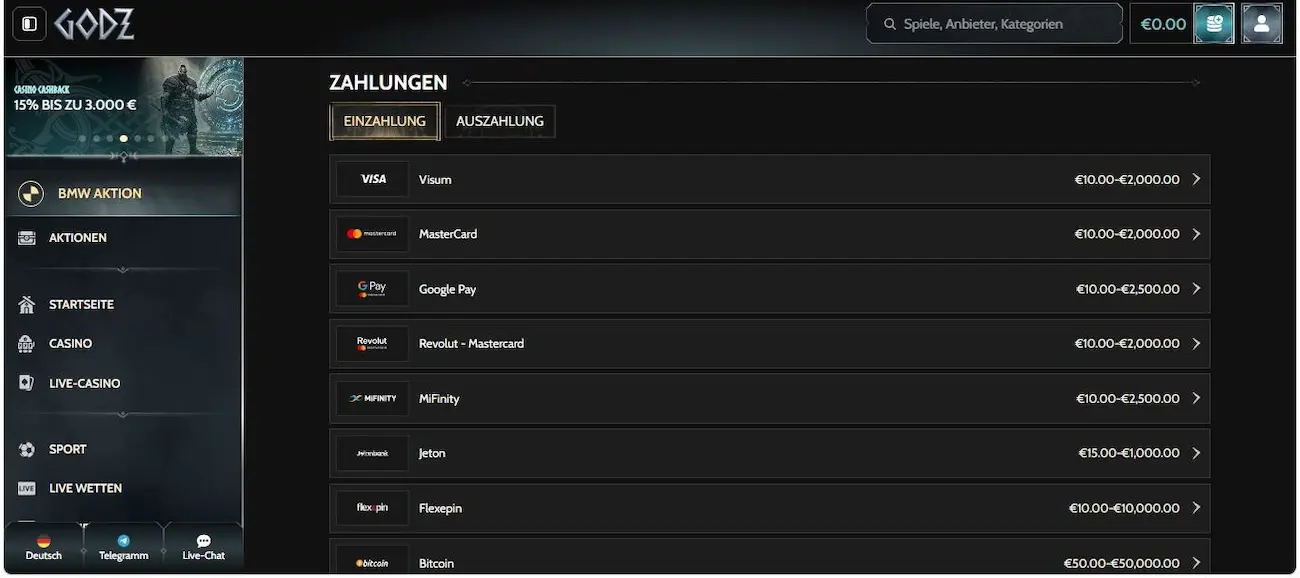
Task: Open the Deutsch language selector
Action: click(x=43, y=547)
